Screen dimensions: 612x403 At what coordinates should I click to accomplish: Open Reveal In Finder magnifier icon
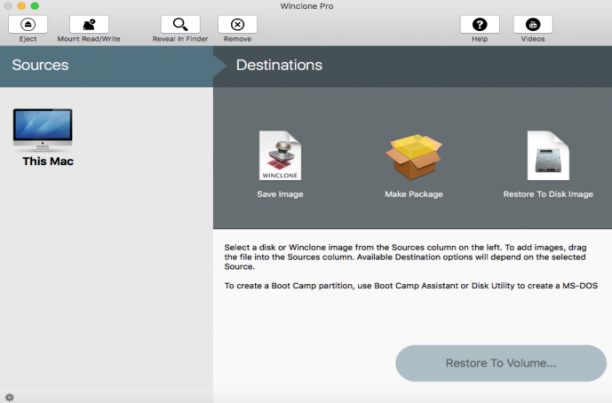180,25
